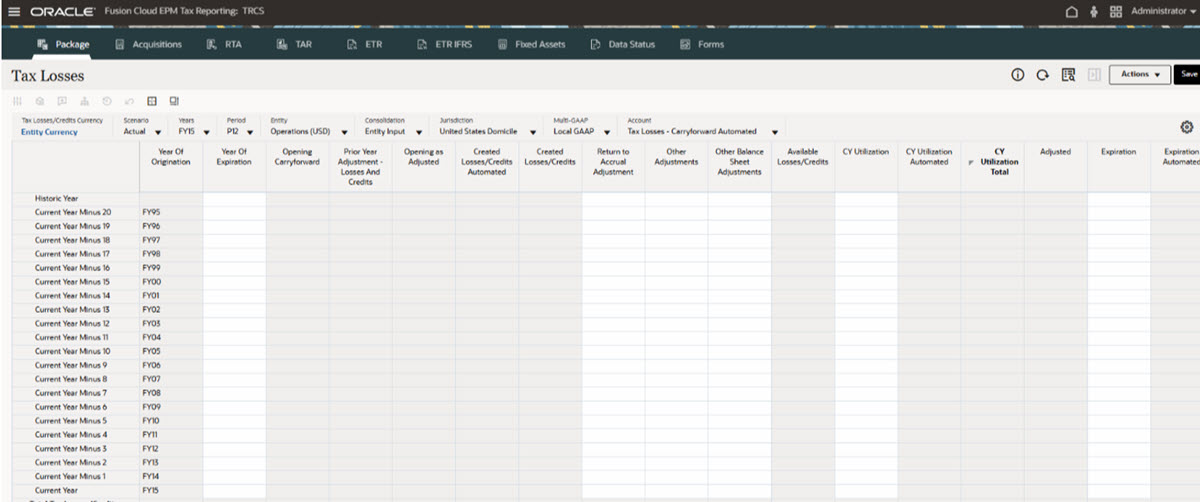
Task: Click the undo toolbar icon
Action: (x=129, y=101)
